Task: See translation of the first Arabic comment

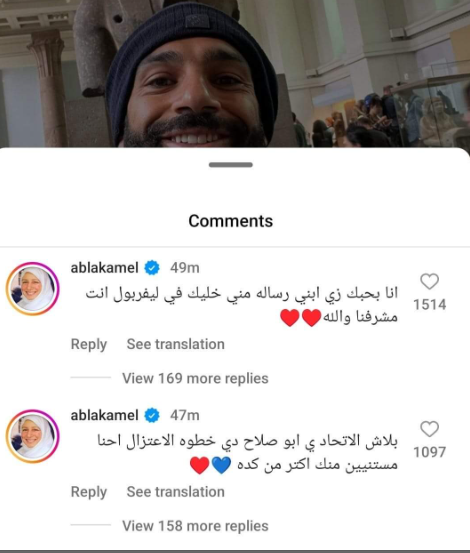Action: coord(176,344)
